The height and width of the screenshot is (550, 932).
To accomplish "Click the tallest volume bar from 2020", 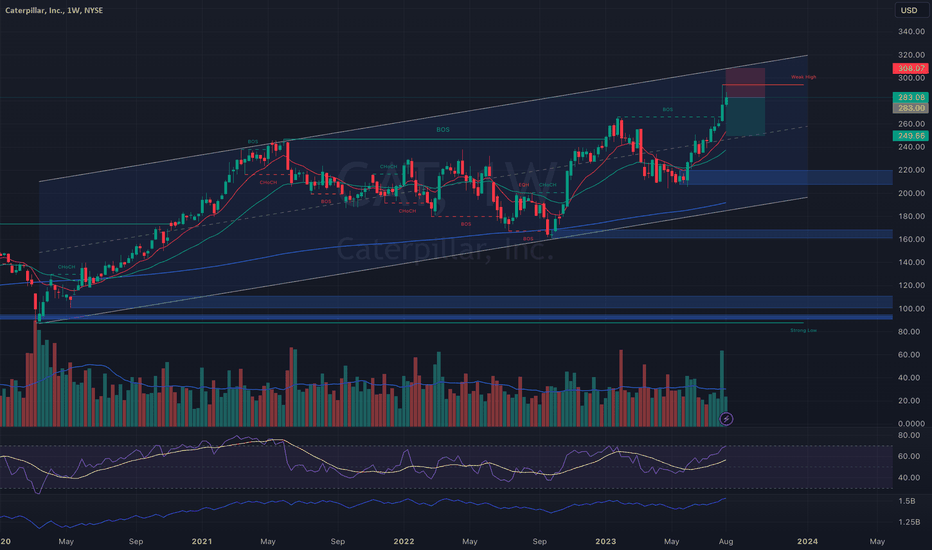I will [x=35, y=374].
